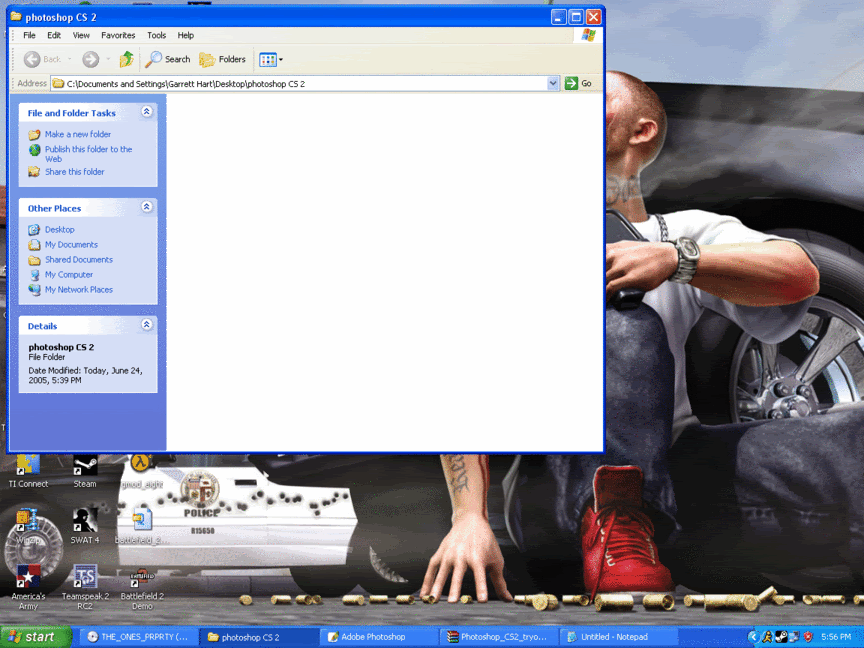The height and width of the screenshot is (648, 864).
Task: Click Publish this folder to the Web
Action: coord(89,154)
